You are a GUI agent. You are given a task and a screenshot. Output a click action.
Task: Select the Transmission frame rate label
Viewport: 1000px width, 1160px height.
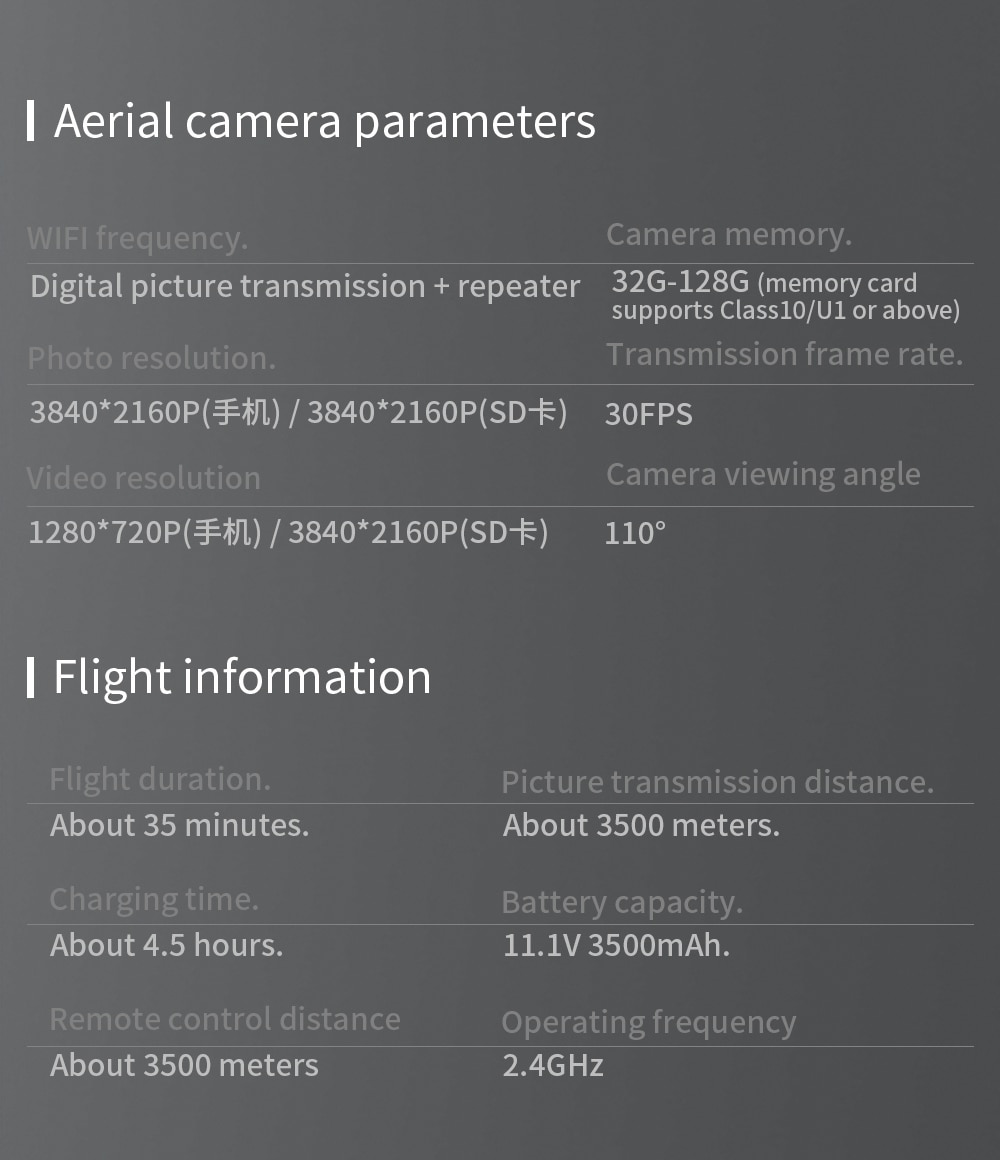[785, 354]
